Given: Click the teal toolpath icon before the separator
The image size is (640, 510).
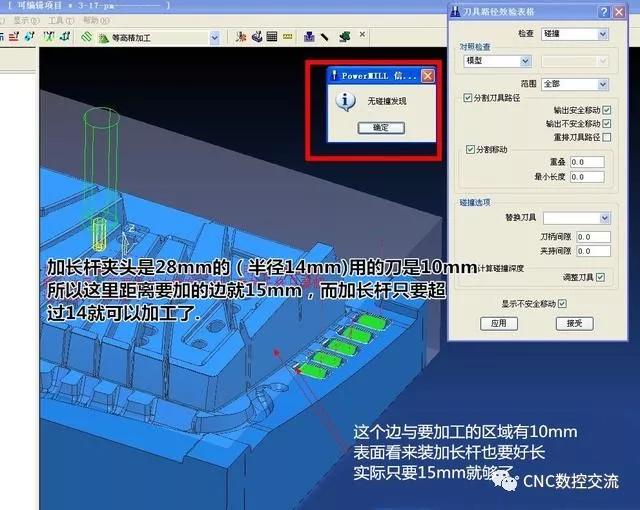Looking at the screenshot, I should pyautogui.click(x=65, y=37).
